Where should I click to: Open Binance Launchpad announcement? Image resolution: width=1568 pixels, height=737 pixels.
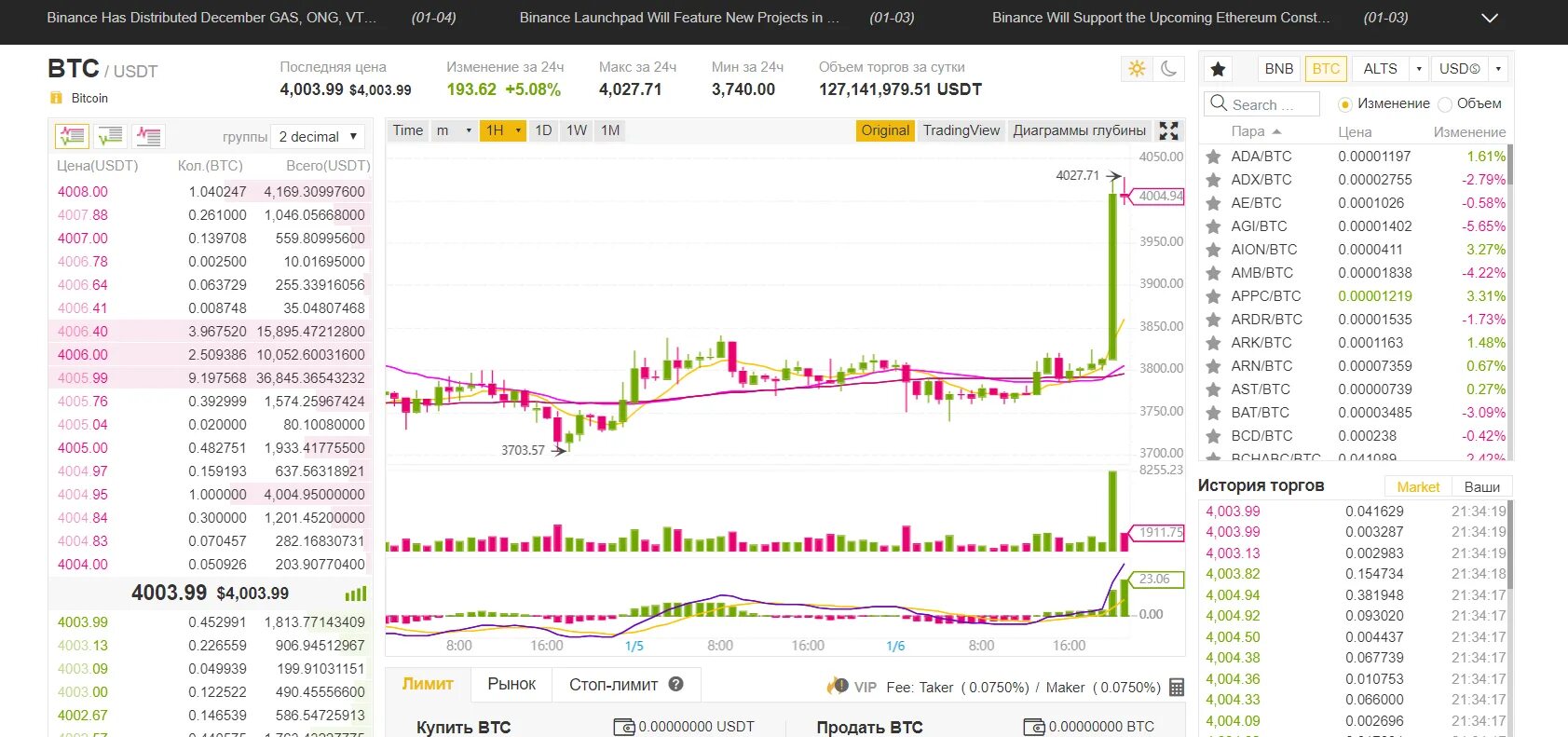679,18
